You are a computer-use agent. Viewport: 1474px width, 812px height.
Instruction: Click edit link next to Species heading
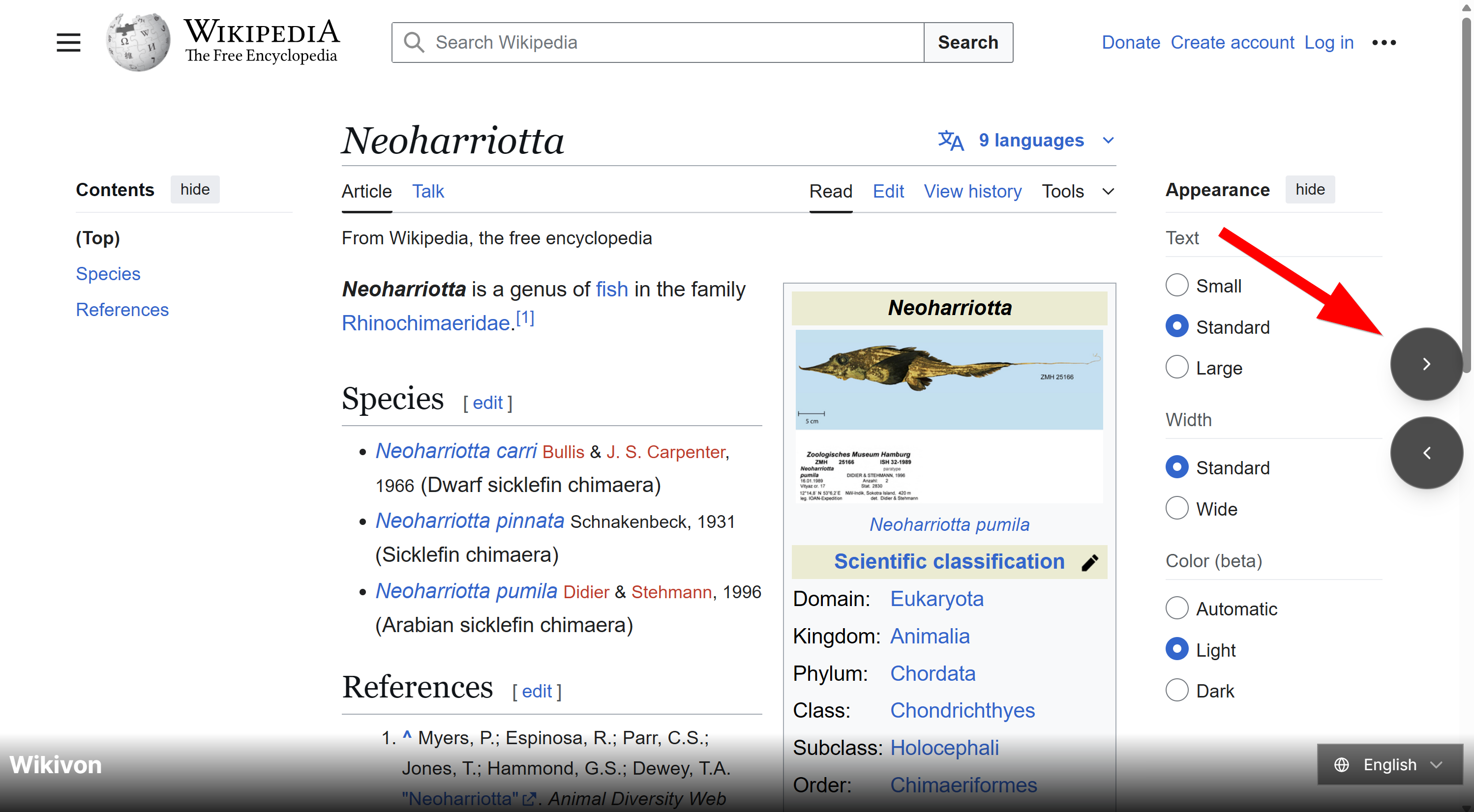(487, 403)
